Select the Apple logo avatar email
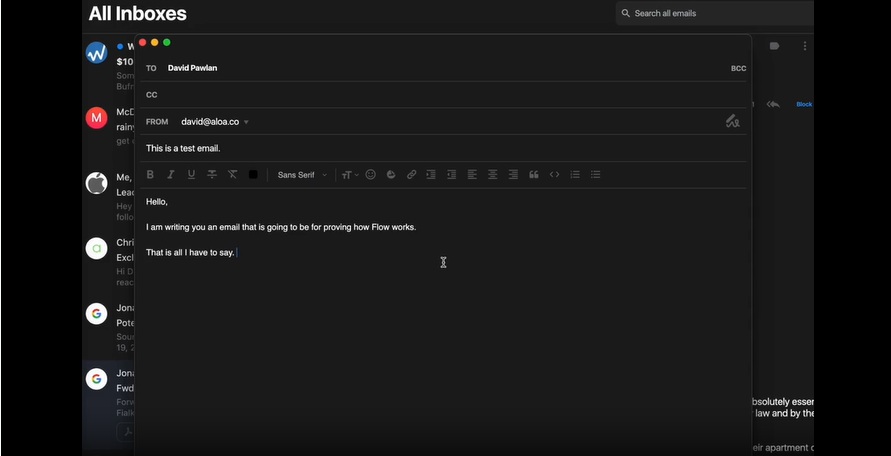This screenshot has height=456, width=891. point(97,183)
